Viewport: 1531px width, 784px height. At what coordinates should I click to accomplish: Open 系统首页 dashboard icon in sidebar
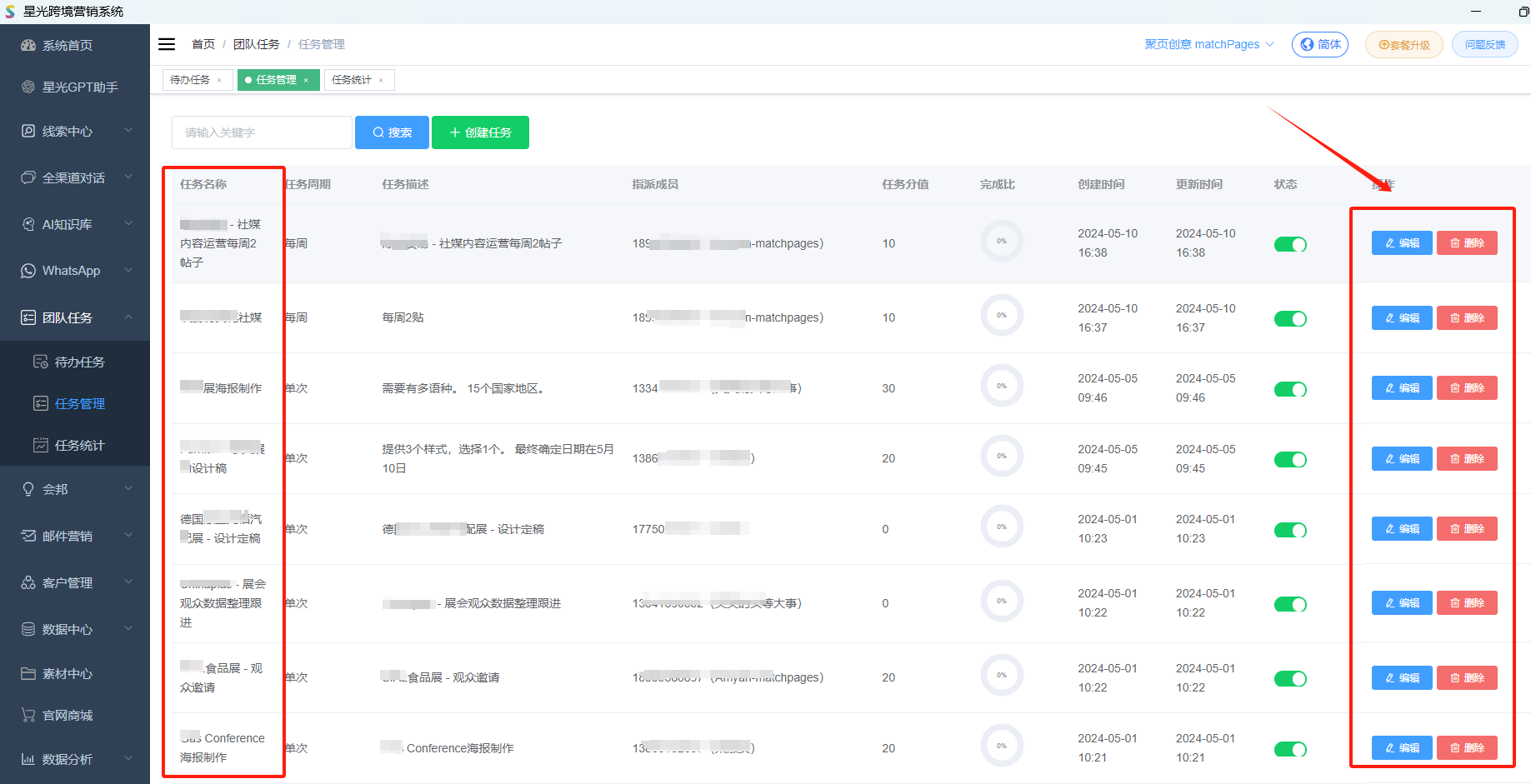(x=28, y=45)
